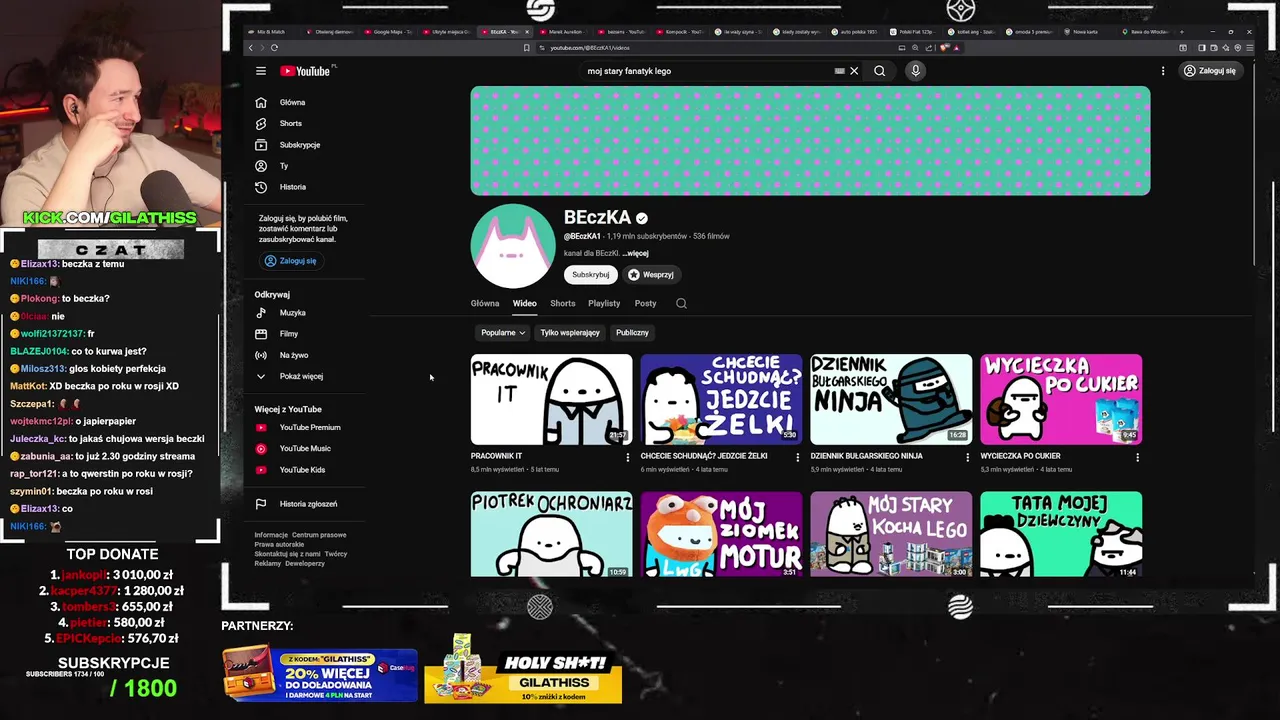This screenshot has width=1280, height=720.
Task: Click the PRACOWNIK IT video title
Action: tap(496, 456)
